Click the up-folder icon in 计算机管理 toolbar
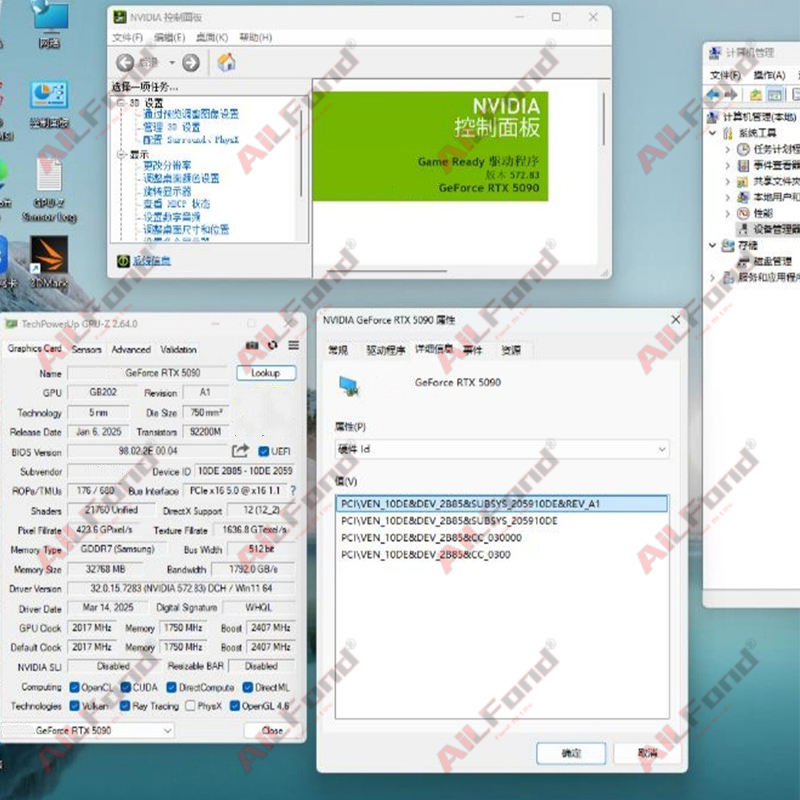800x800 pixels. pos(756,95)
